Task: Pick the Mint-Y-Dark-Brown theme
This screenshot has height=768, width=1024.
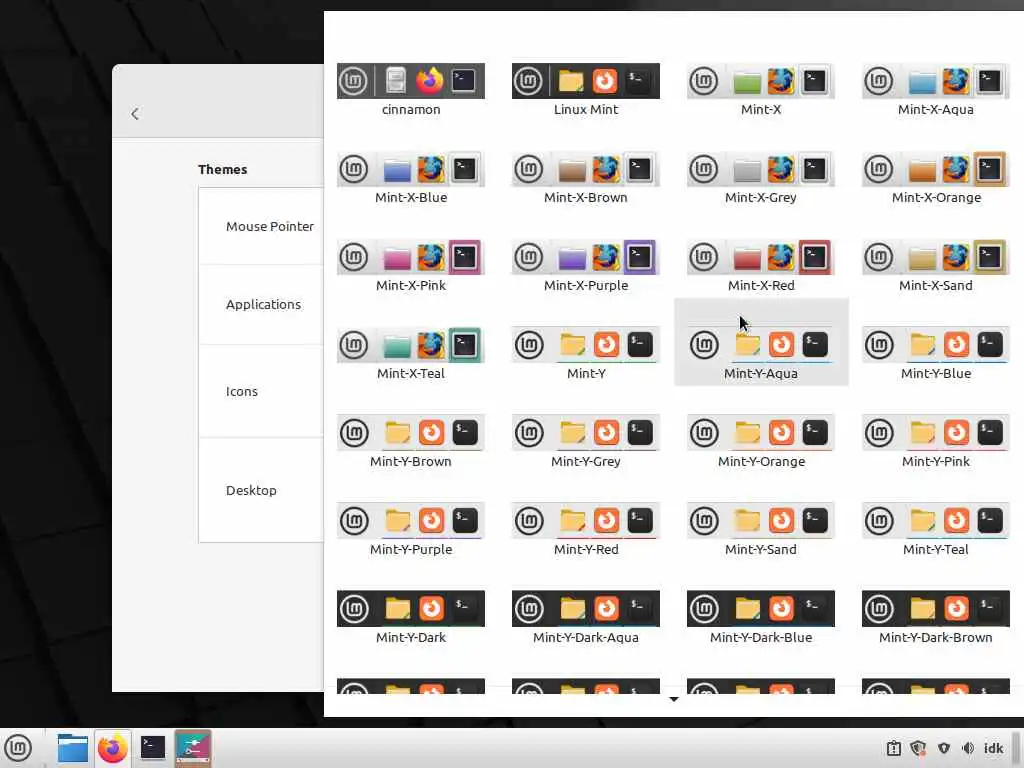Action: [x=936, y=618]
